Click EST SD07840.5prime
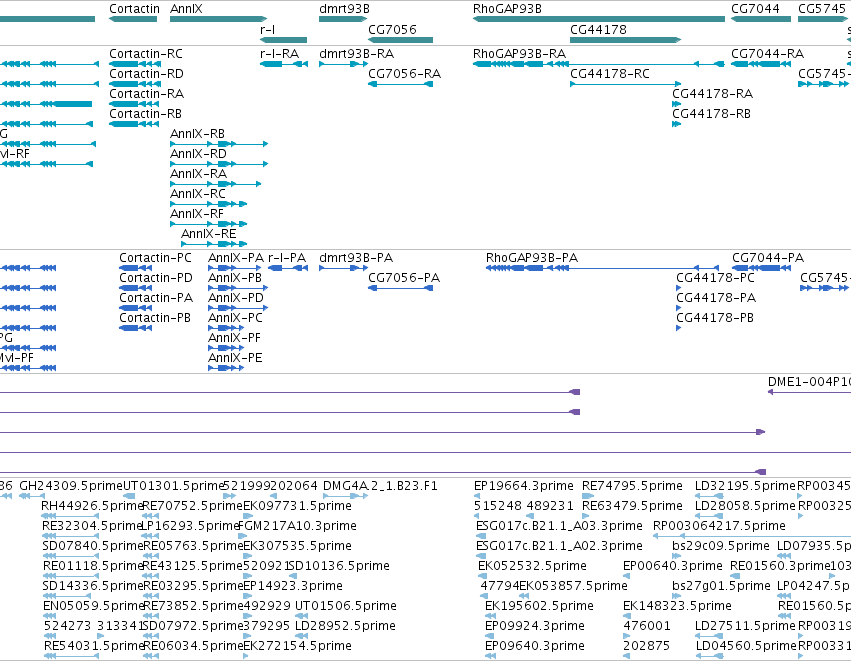The width and height of the screenshot is (851, 661). (71, 556)
